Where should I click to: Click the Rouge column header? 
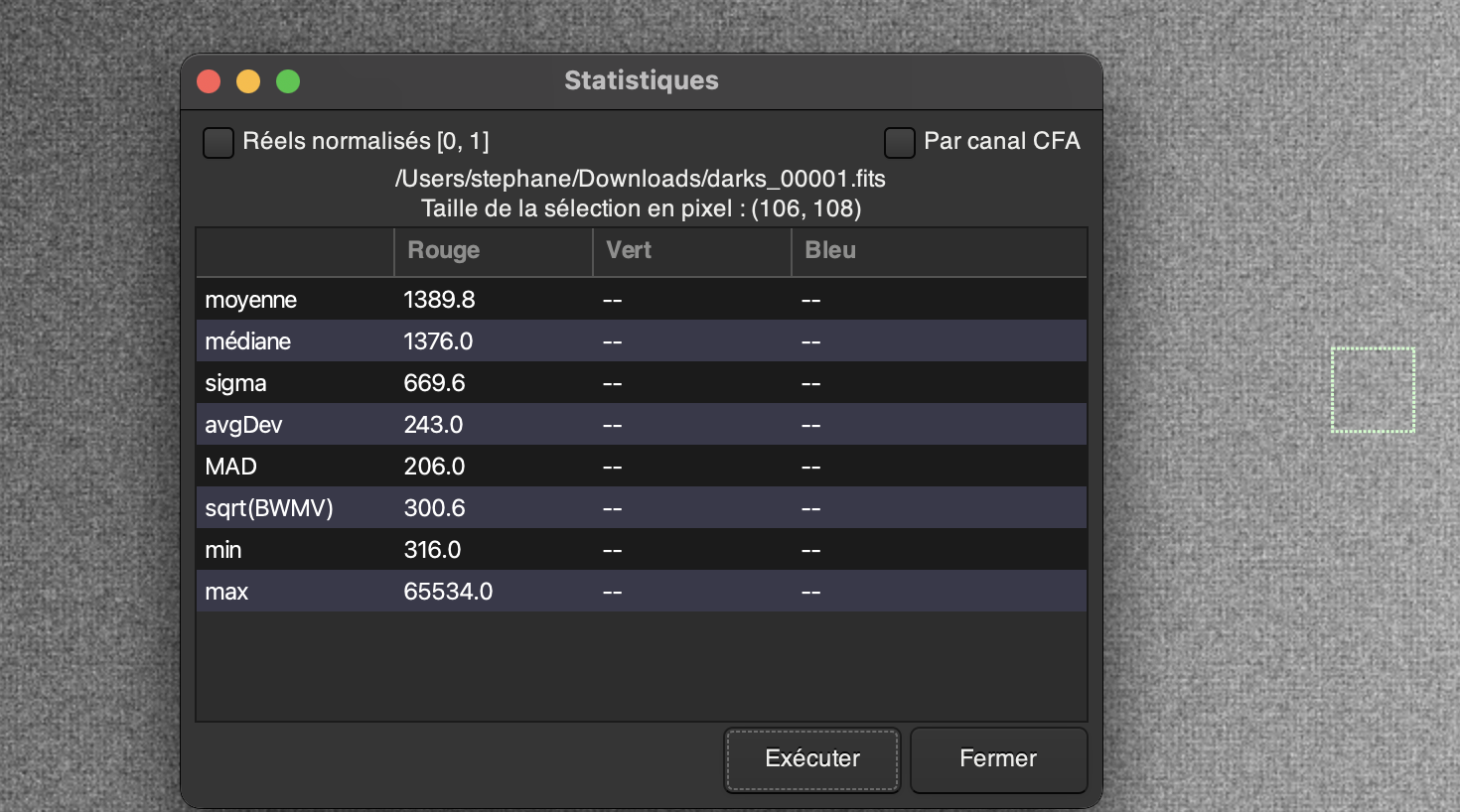coord(444,251)
